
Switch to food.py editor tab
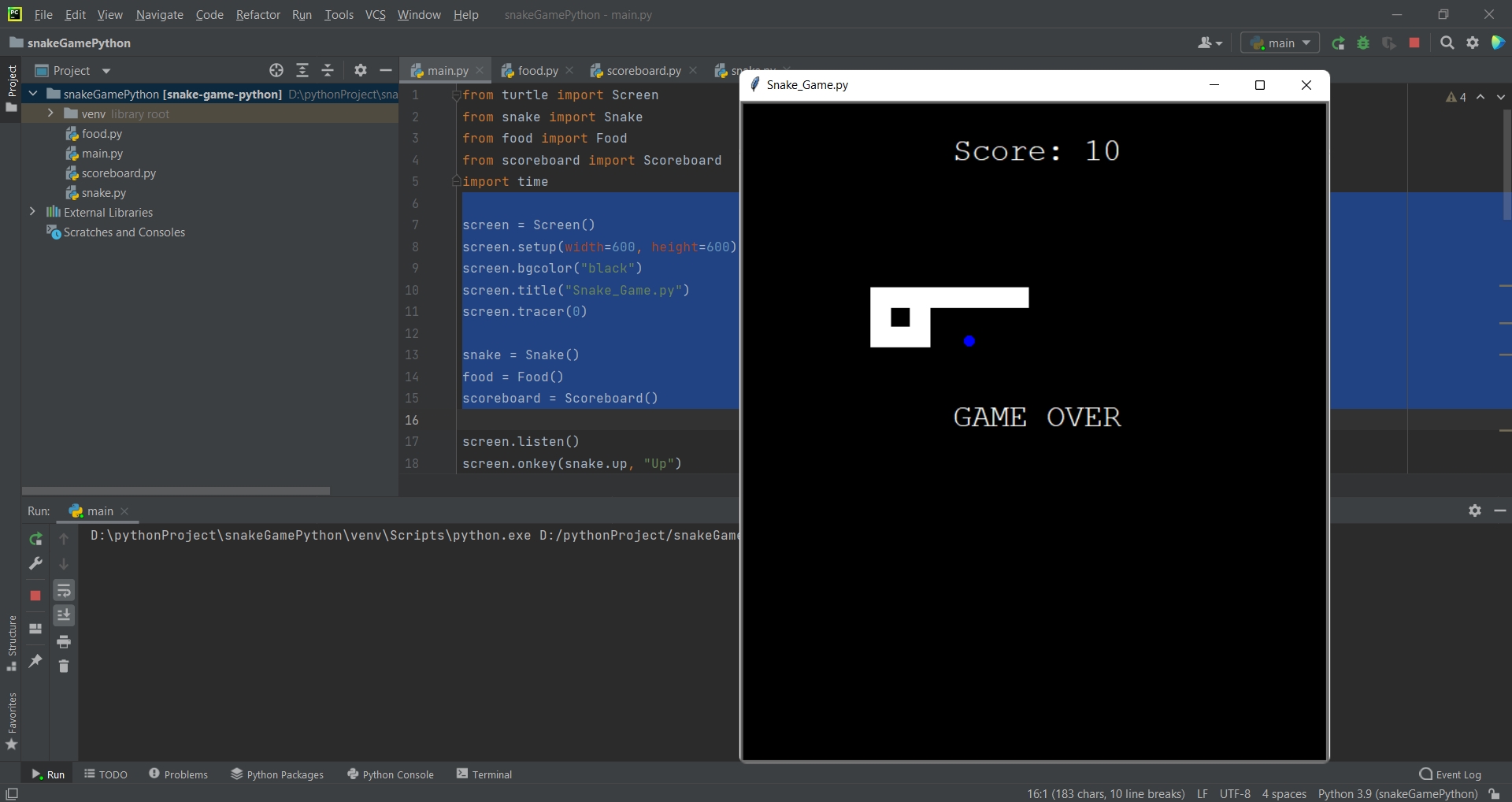pyautogui.click(x=537, y=71)
